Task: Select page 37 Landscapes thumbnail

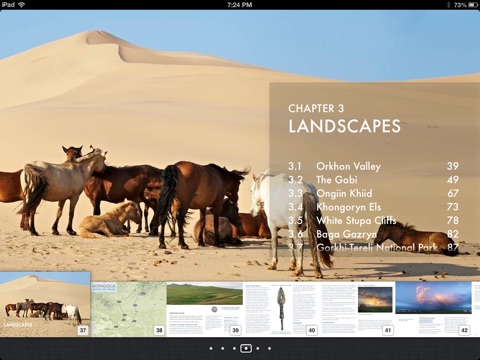Action: (x=45, y=304)
